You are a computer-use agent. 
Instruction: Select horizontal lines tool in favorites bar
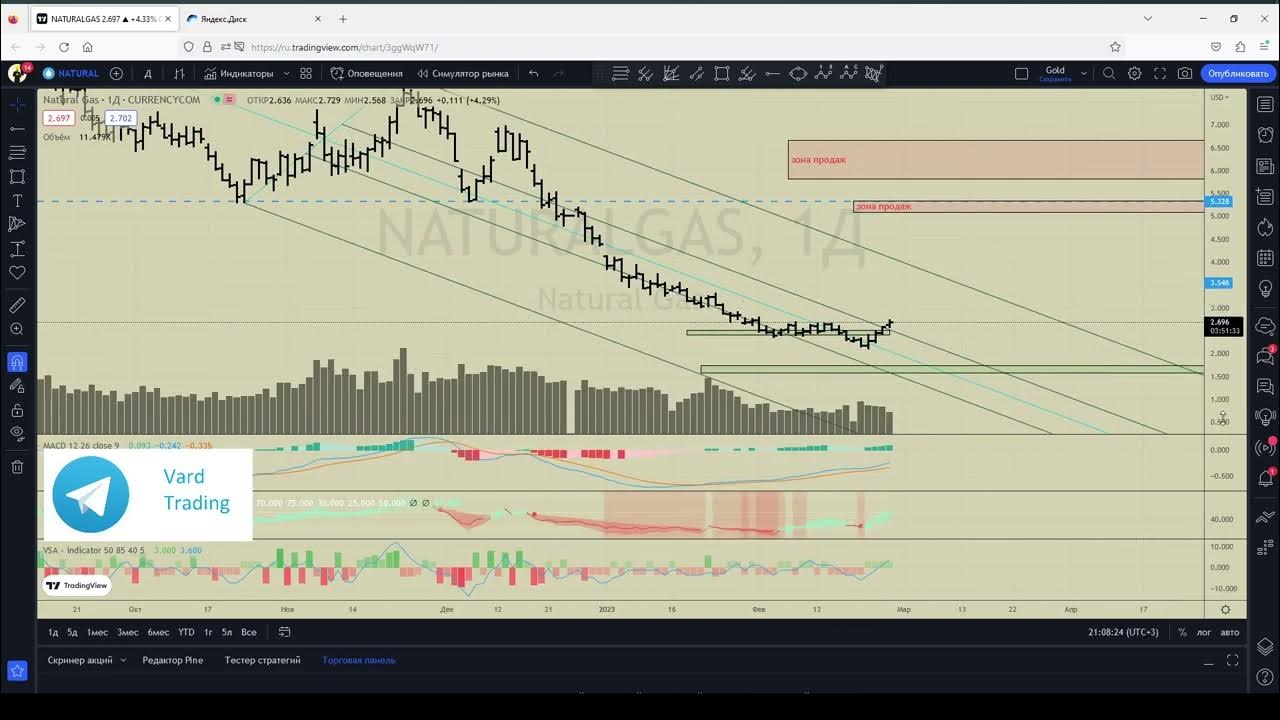(621, 73)
